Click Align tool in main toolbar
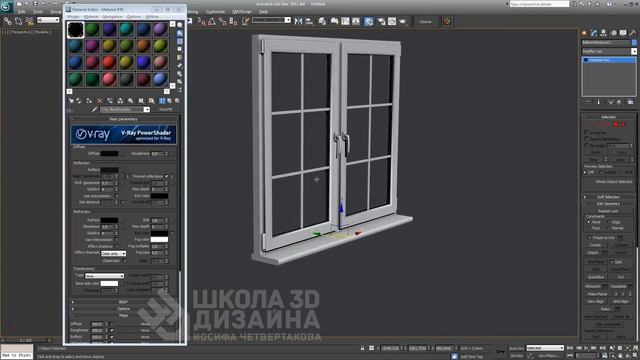Viewport: 640px width, 360px height. point(309,21)
